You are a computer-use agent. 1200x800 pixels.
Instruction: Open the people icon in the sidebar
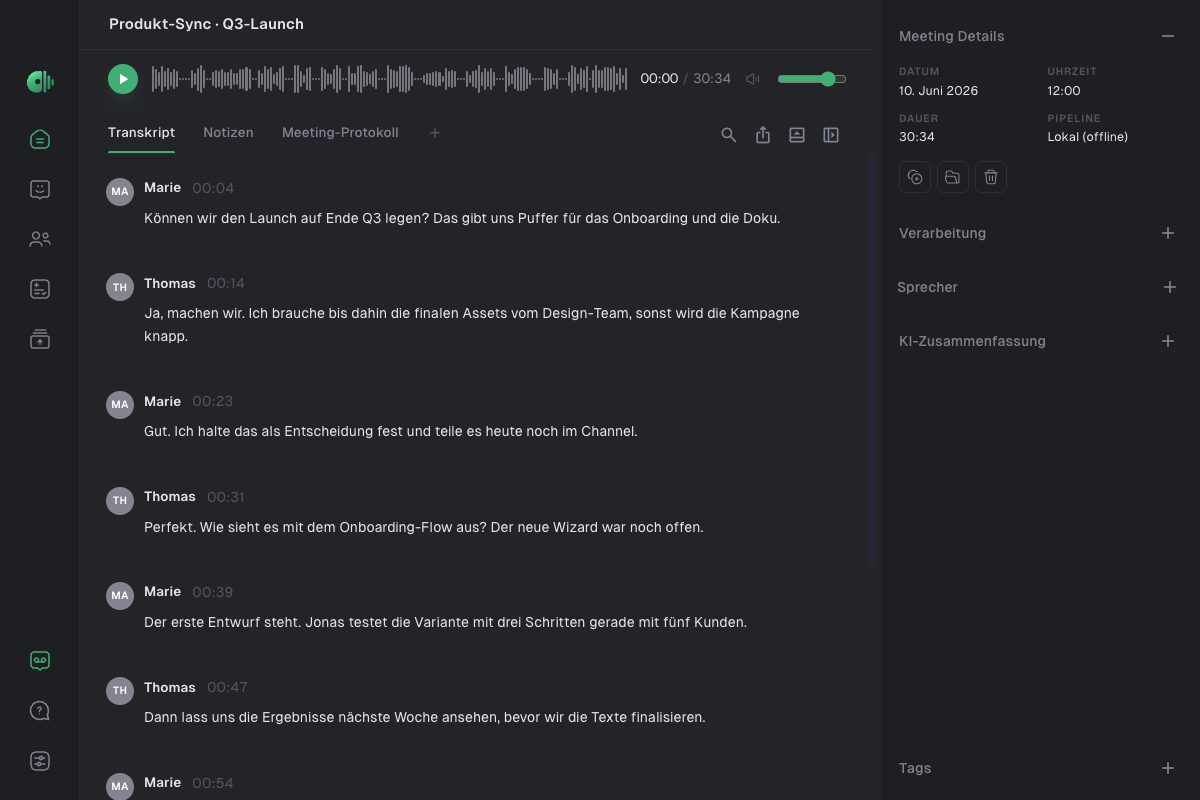(40, 239)
